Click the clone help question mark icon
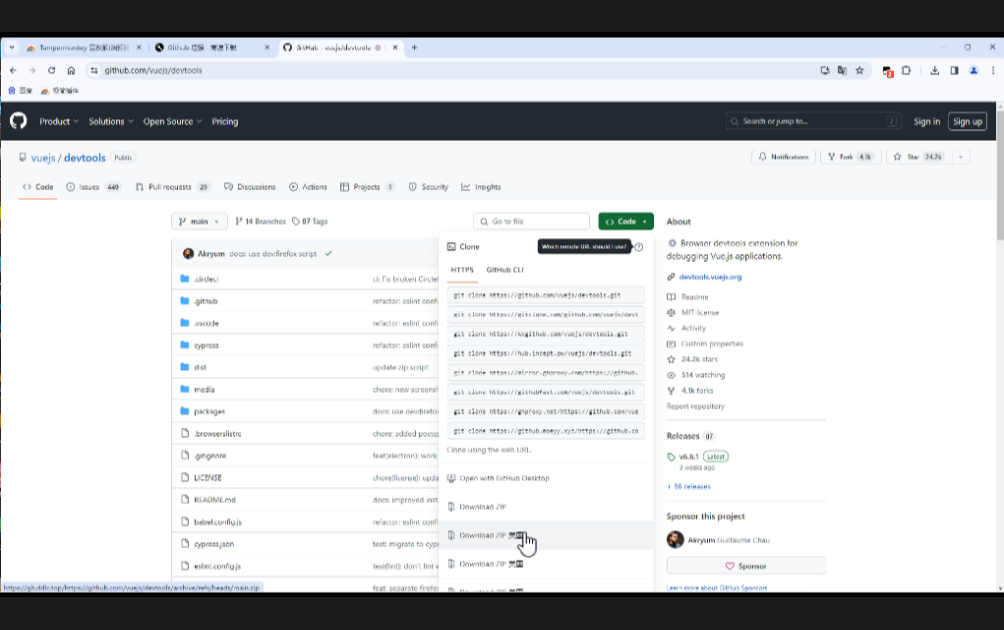Screen dimensions: 1004x630 638,246
